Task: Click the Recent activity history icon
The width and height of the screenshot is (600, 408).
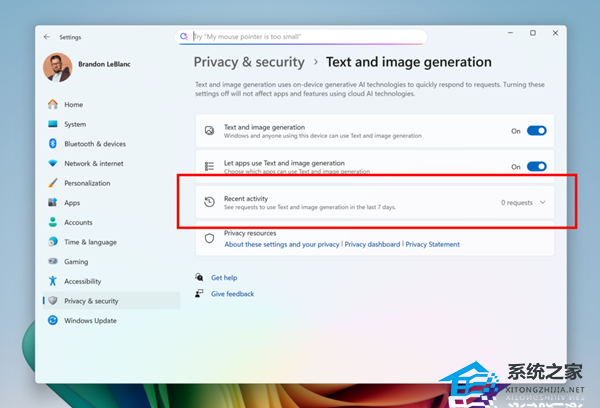Action: pos(209,202)
